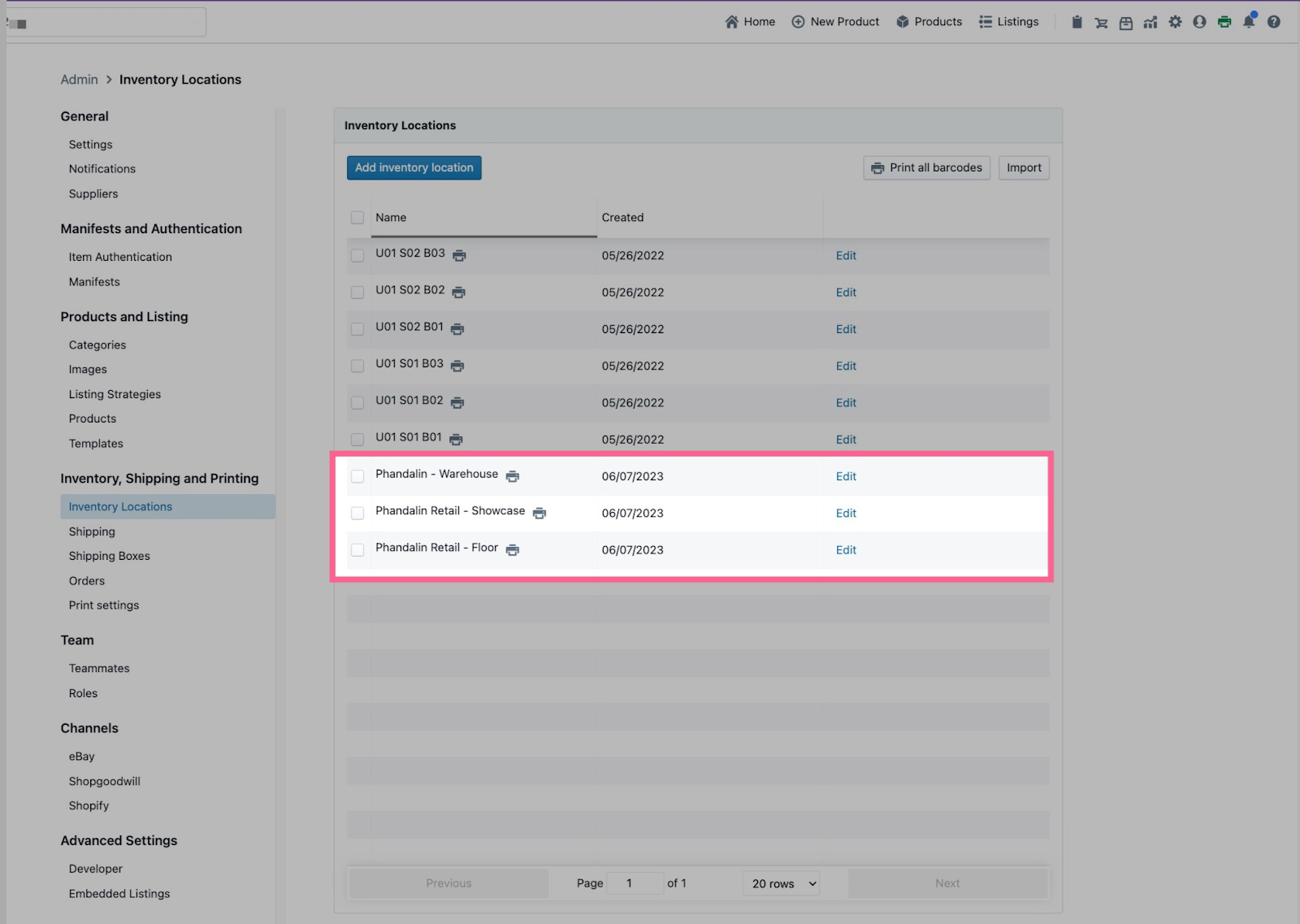
Task: Check the Phandalin Retail - Floor checkbox
Action: 357,550
